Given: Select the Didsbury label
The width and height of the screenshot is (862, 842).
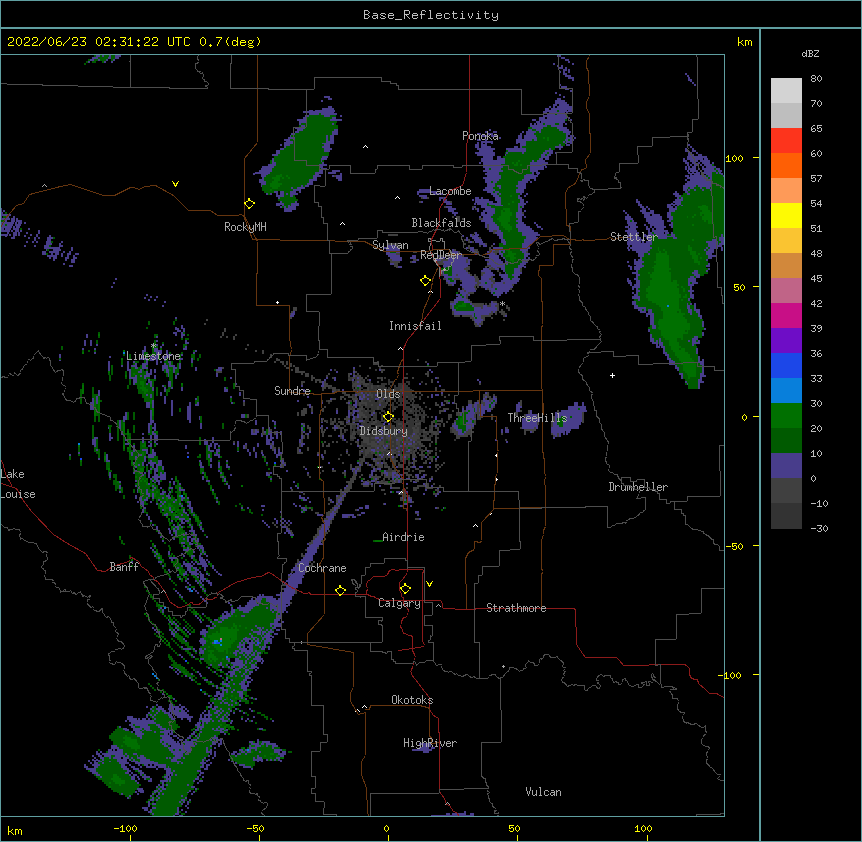Looking at the screenshot, I should pyautogui.click(x=383, y=431).
